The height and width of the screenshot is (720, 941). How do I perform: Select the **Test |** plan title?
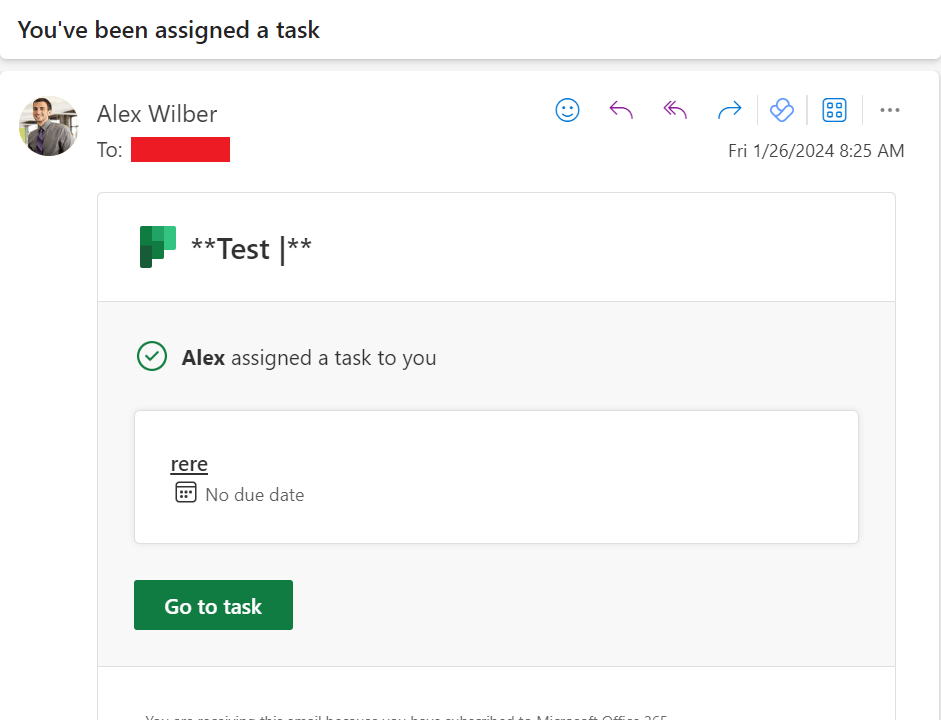(251, 248)
